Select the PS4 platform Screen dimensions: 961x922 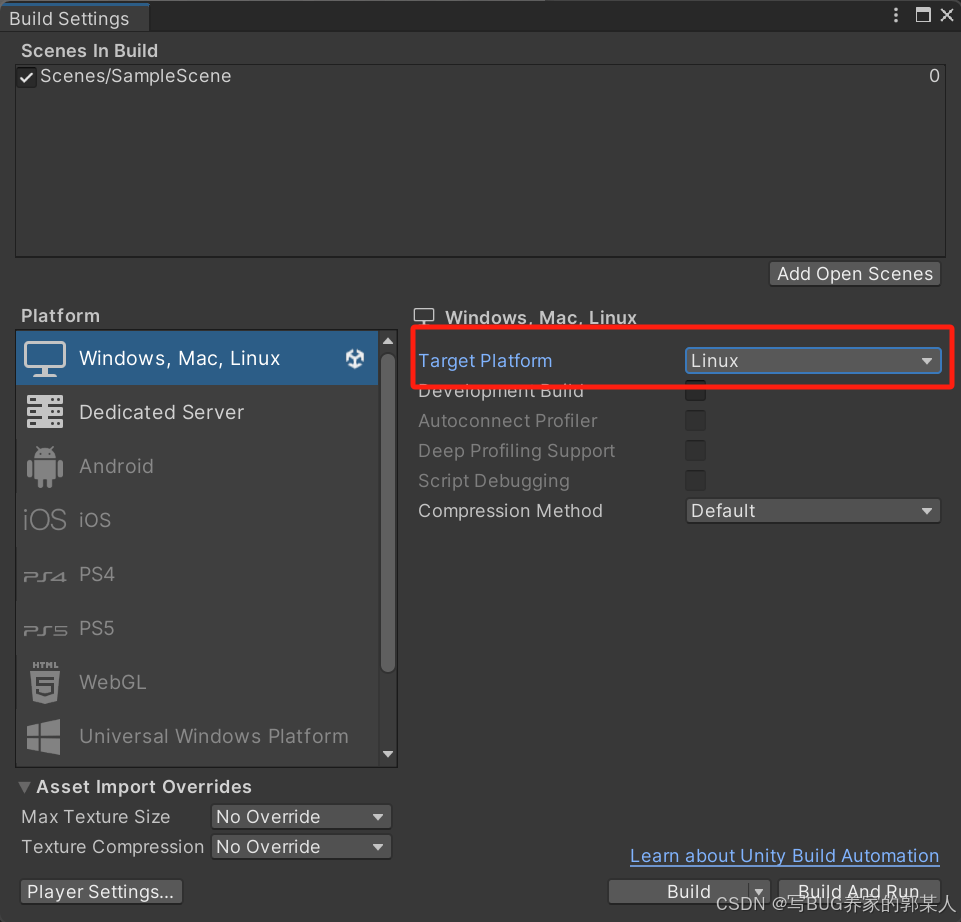tap(197, 574)
